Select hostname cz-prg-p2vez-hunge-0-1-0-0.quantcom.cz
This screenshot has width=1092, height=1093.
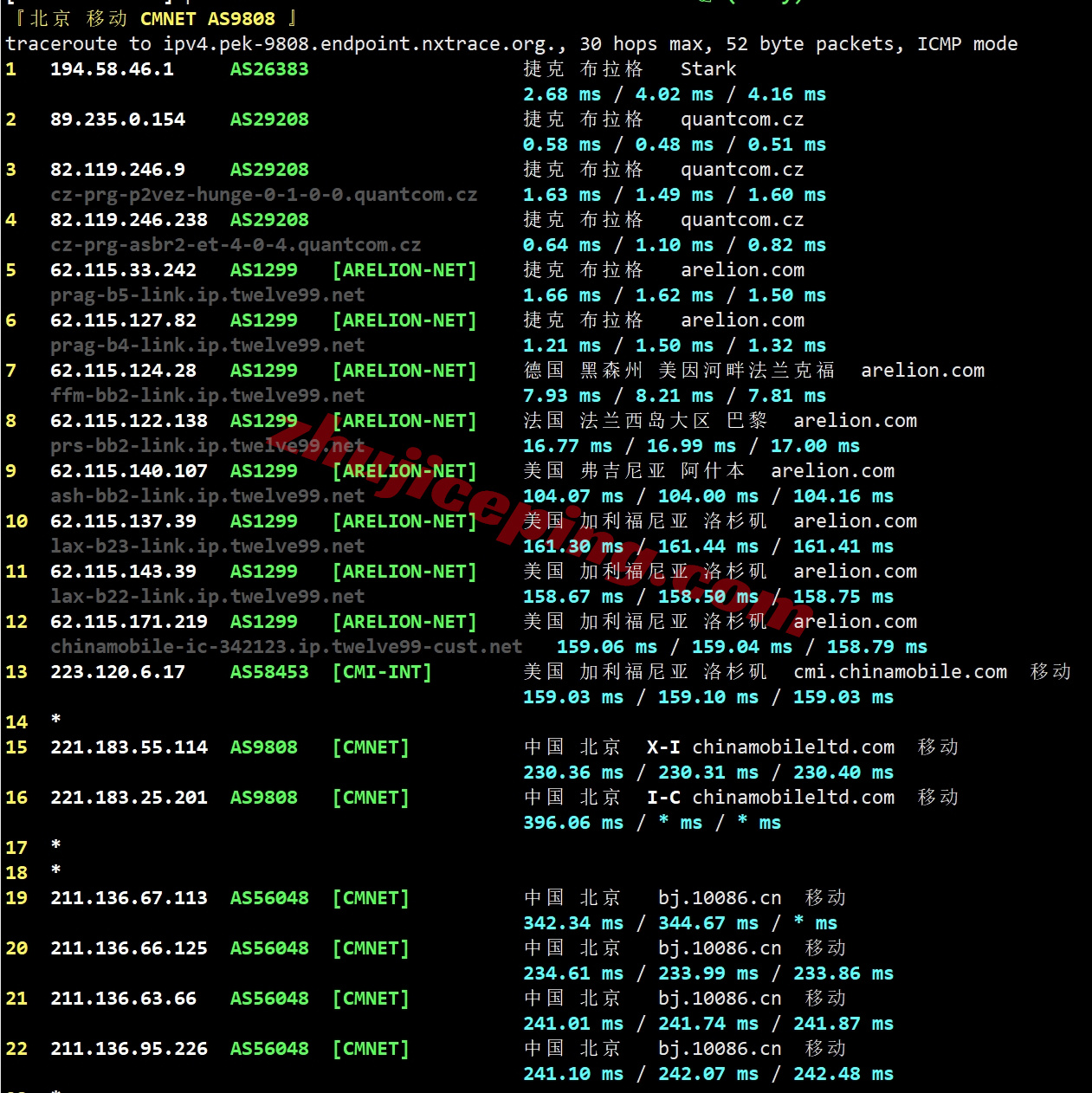264,195
